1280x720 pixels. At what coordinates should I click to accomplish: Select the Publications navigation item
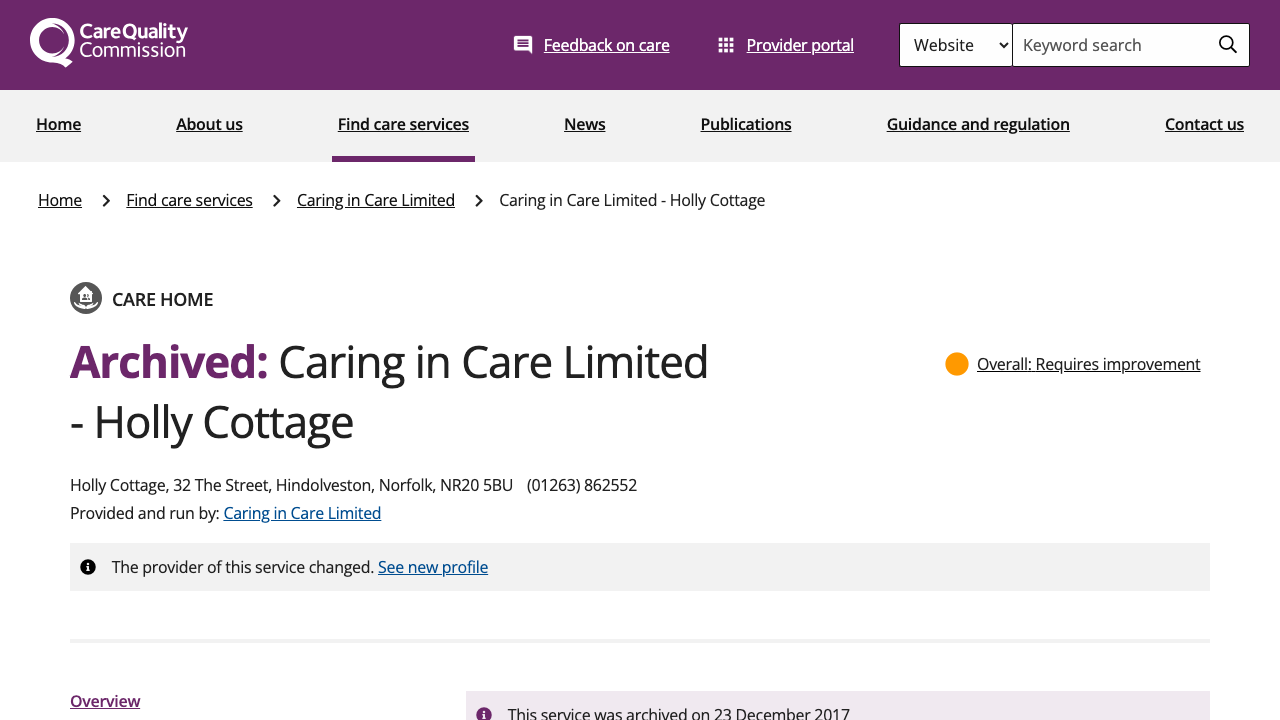(746, 124)
